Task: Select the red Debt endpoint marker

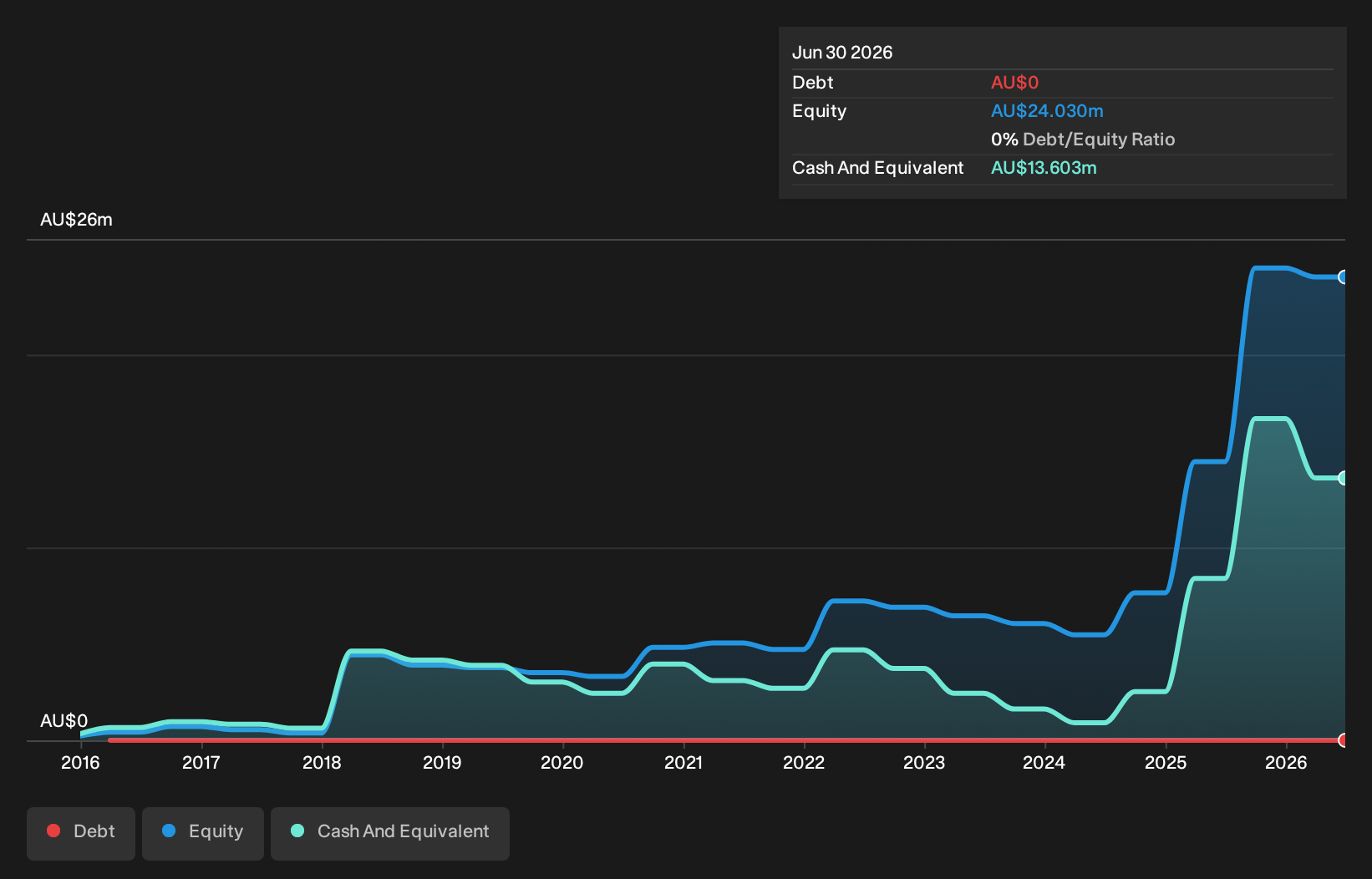Action: (x=1344, y=740)
